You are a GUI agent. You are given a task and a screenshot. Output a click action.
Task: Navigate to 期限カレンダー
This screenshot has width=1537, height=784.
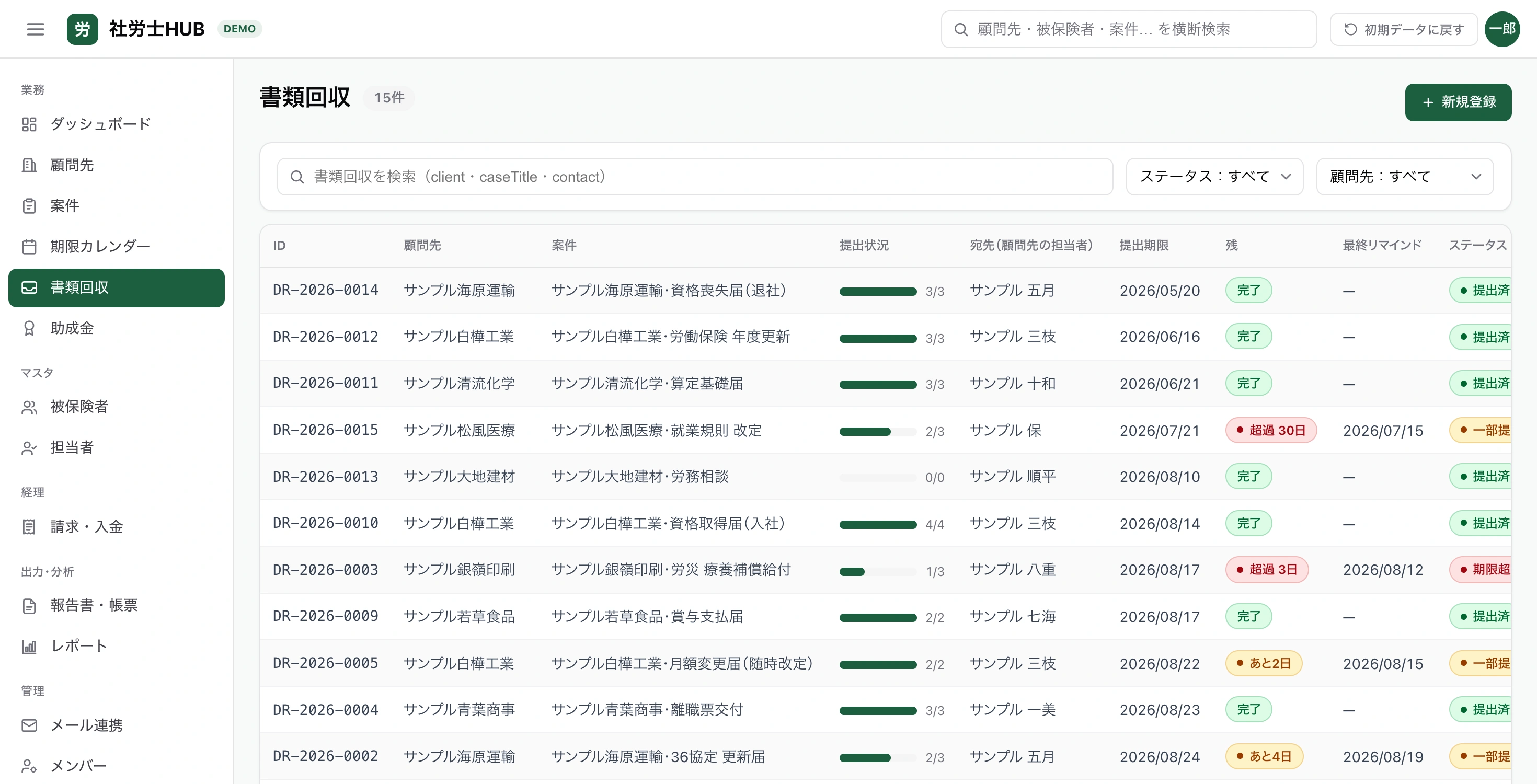(117, 246)
